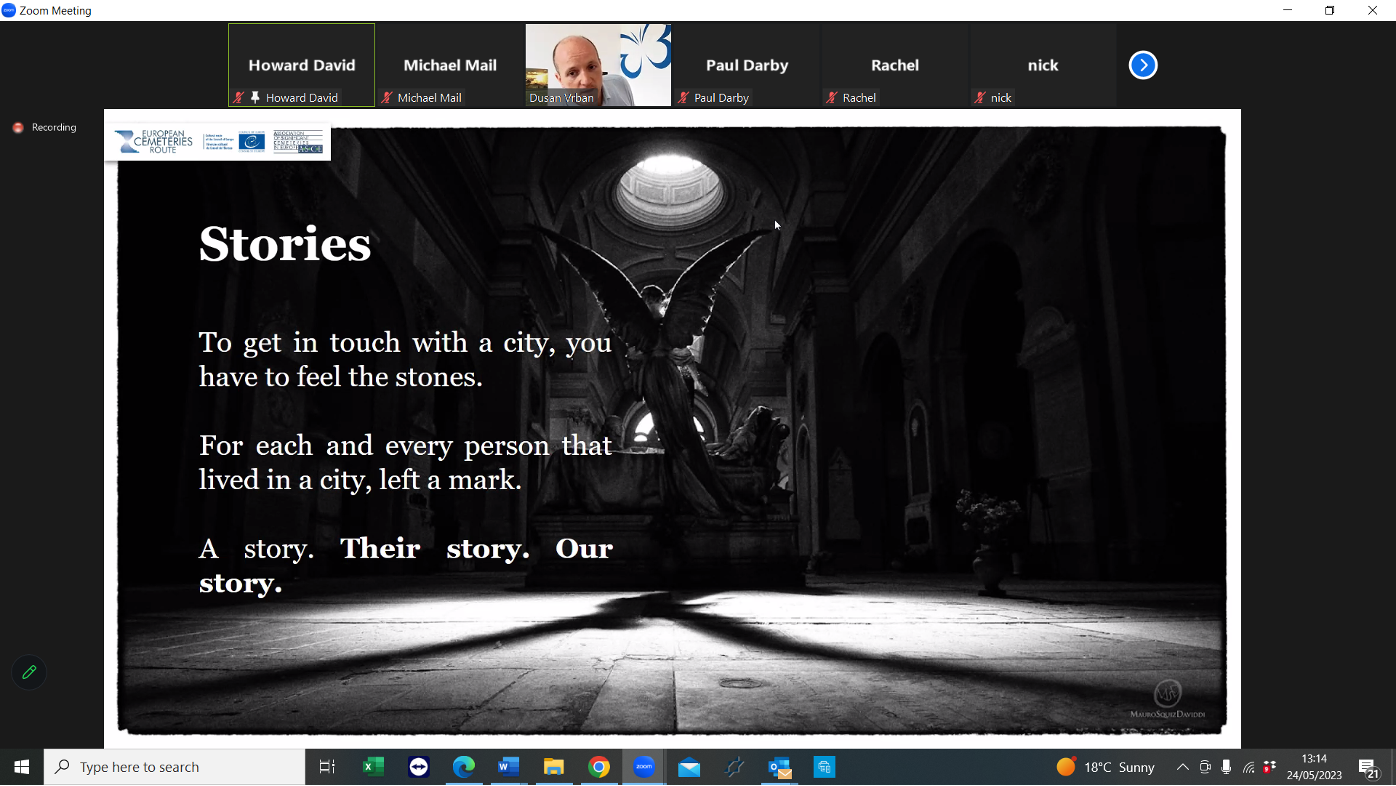
Task: Click the pin icon on Howard David's tile
Action: 256,97
